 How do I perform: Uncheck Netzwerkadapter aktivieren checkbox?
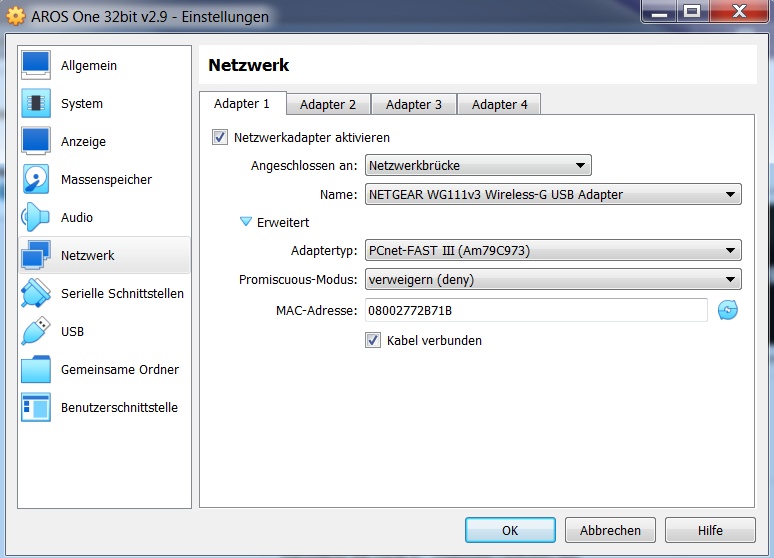[x=220, y=138]
